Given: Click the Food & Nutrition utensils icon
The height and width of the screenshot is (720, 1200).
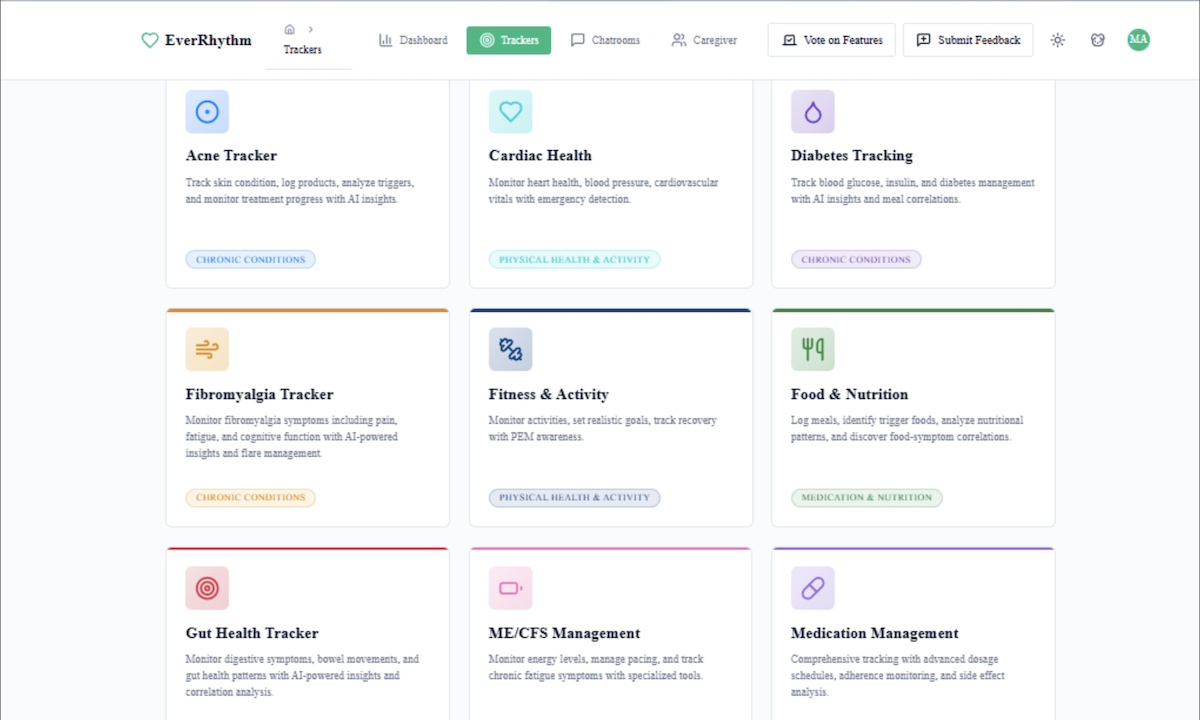Looking at the screenshot, I should [x=812, y=350].
